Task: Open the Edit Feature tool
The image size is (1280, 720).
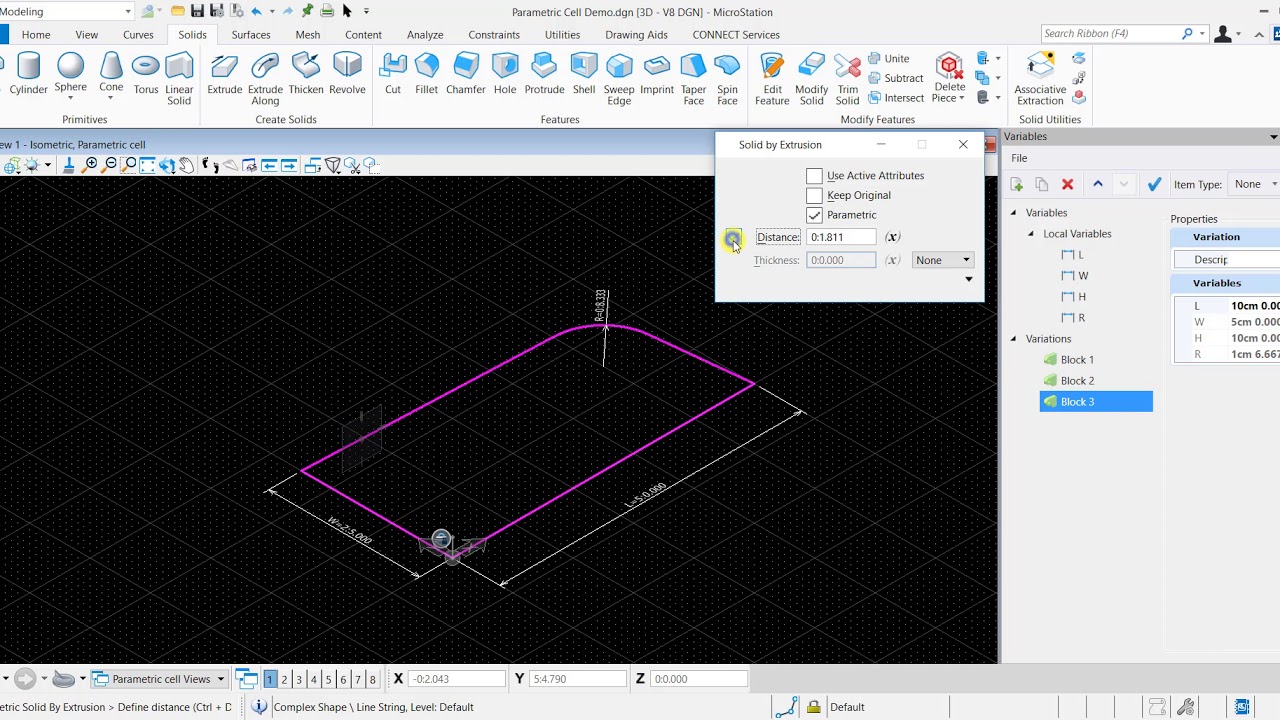Action: click(772, 80)
